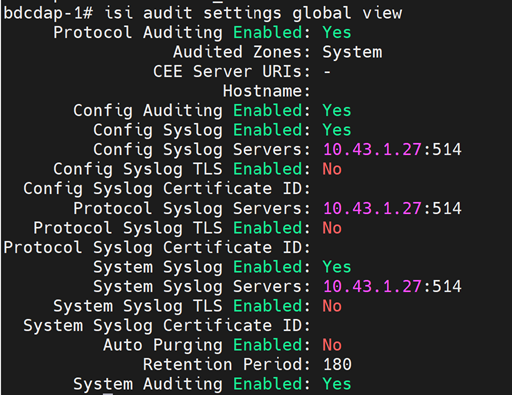
Task: Click the System Auditing Enabled Yes value
Action: coord(337,384)
